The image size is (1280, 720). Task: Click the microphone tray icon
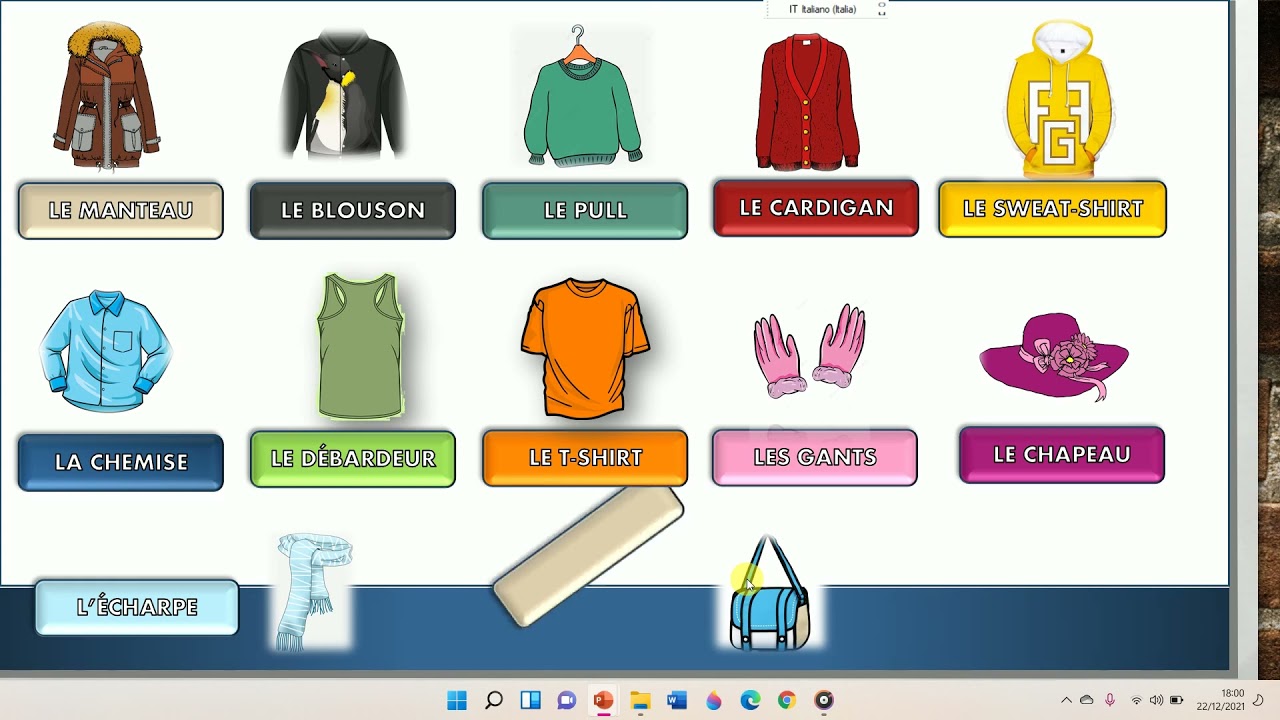click(1110, 700)
